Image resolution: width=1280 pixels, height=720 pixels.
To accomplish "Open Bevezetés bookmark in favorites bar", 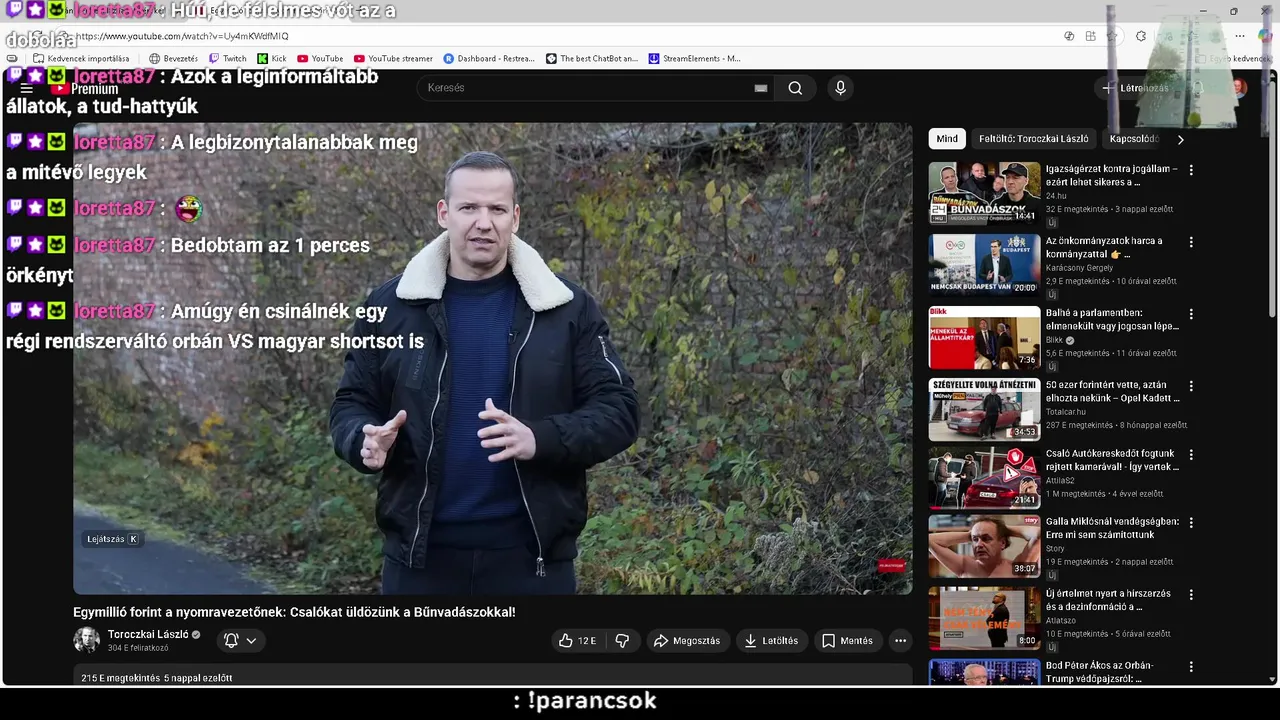I will [173, 58].
